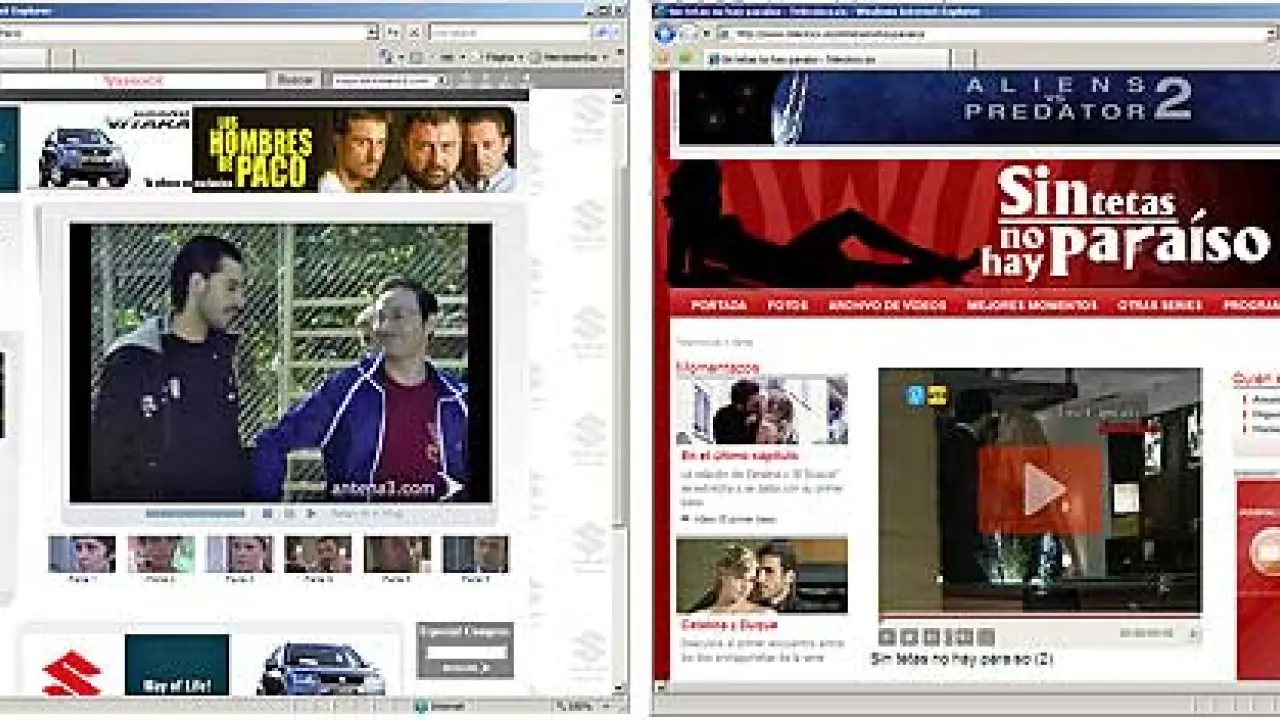Viewport: 1280px width, 720px height.
Task: Click the Antena3 video progress bar
Action: [195, 514]
